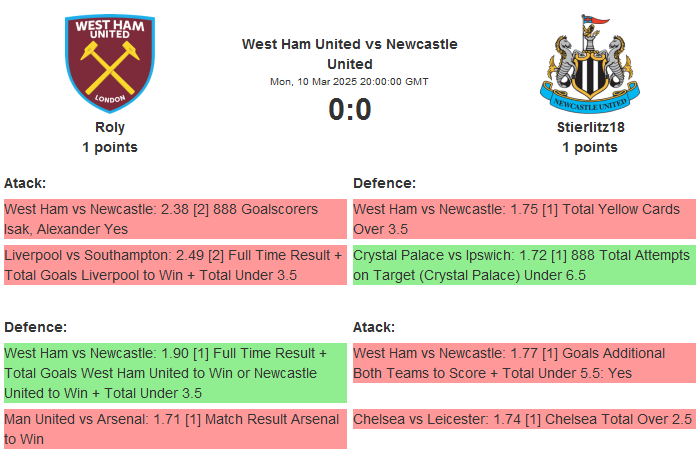The width and height of the screenshot is (700, 460).
Task: Select the Man United vs Arsenal bet row
Action: click(175, 429)
